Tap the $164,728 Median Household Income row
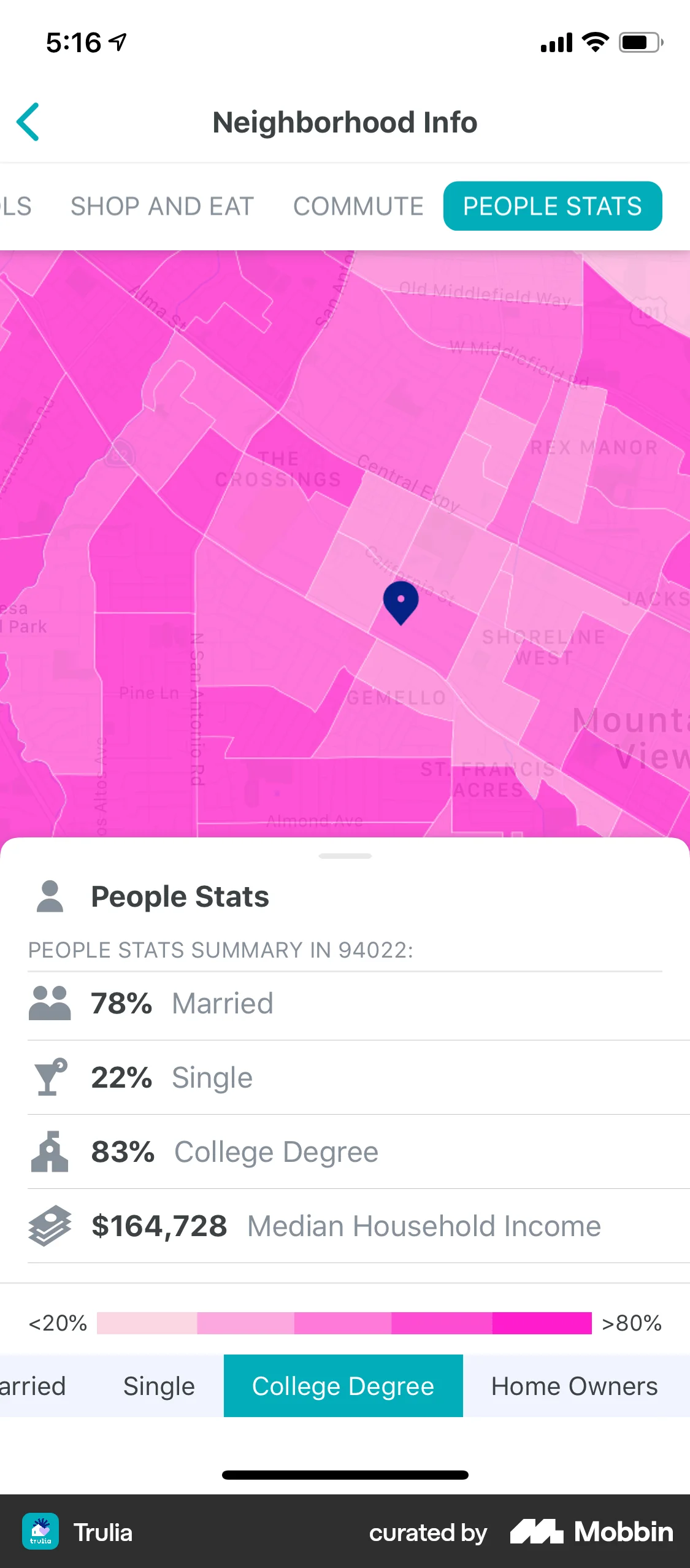This screenshot has width=690, height=1568. coord(345,1226)
